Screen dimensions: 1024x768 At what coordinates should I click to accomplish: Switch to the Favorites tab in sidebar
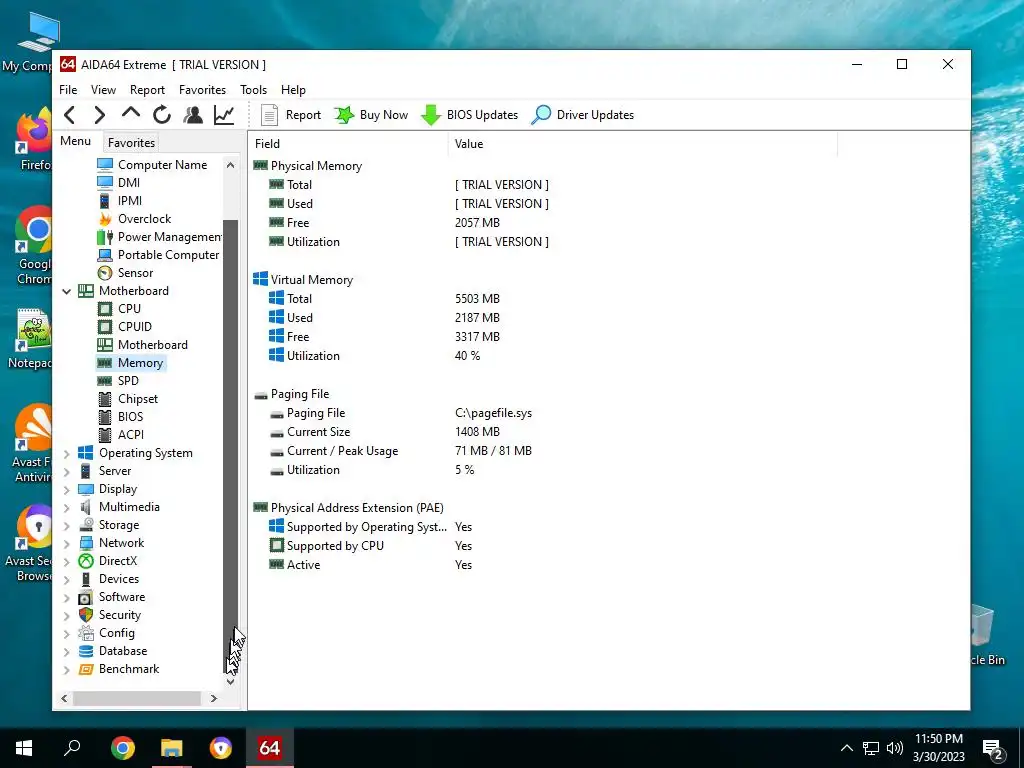131,142
